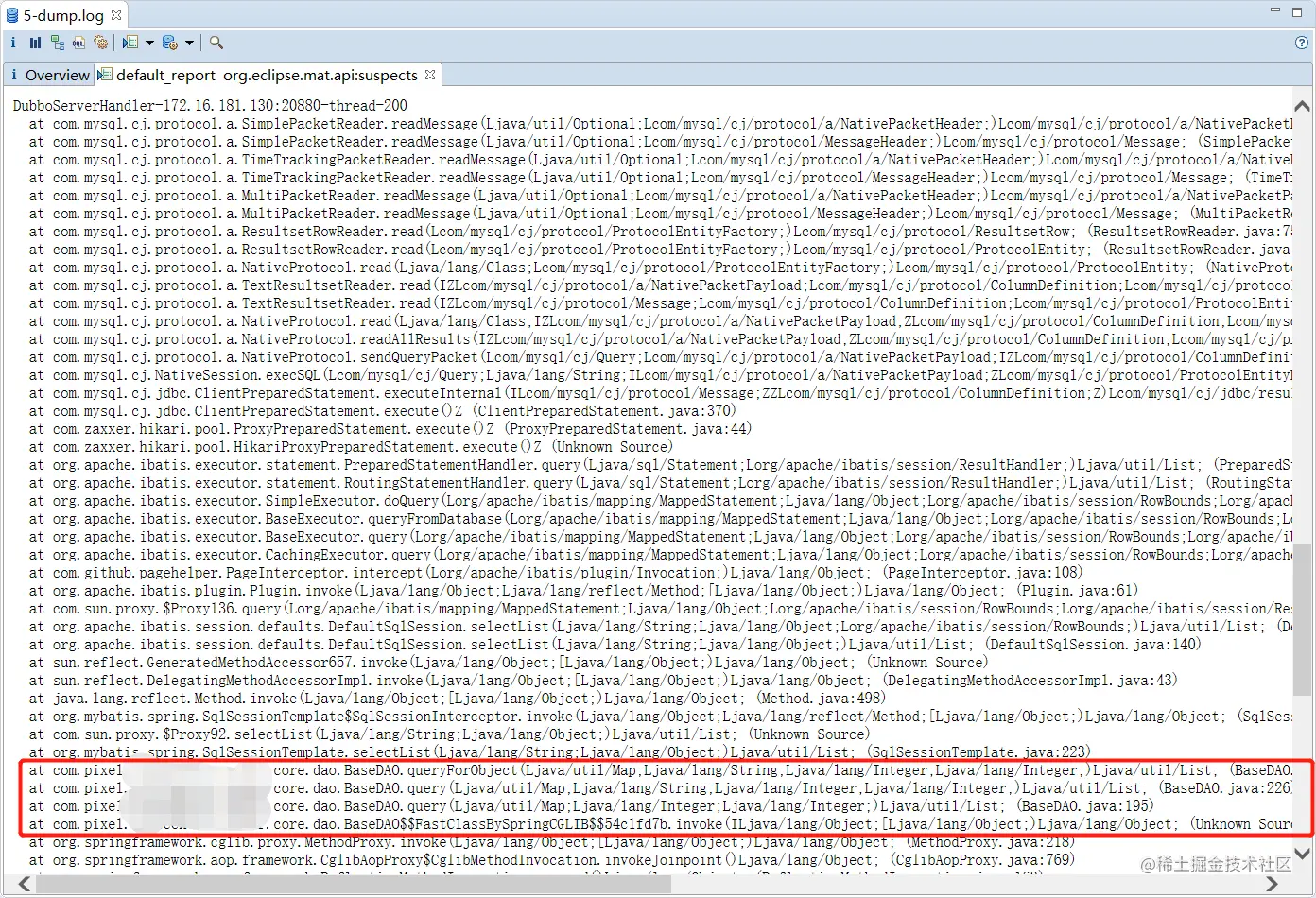
Task: Click the DubboServerHandler thread-200 header line
Action: [x=210, y=105]
